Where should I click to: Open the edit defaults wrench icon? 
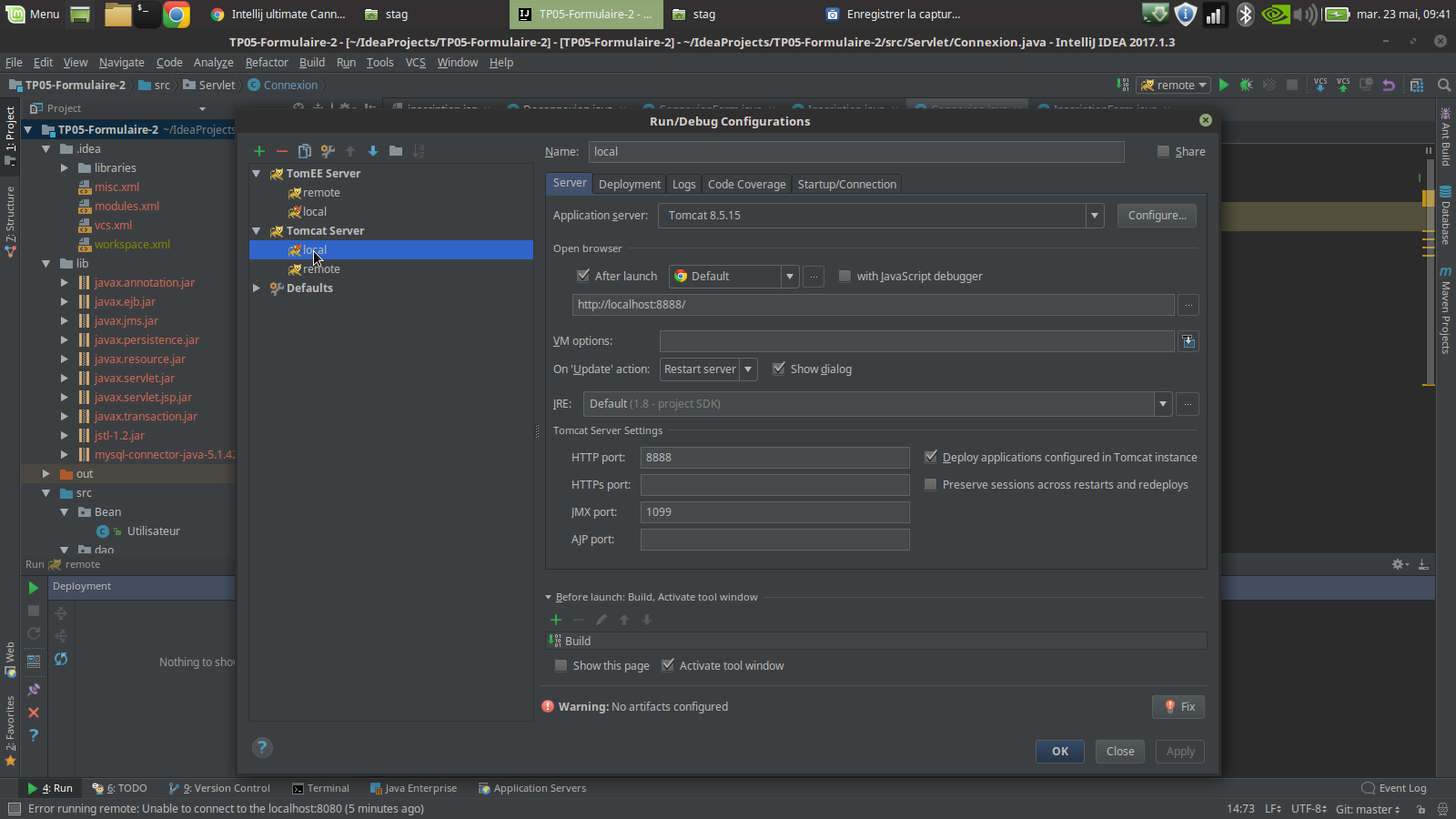pyautogui.click(x=328, y=151)
